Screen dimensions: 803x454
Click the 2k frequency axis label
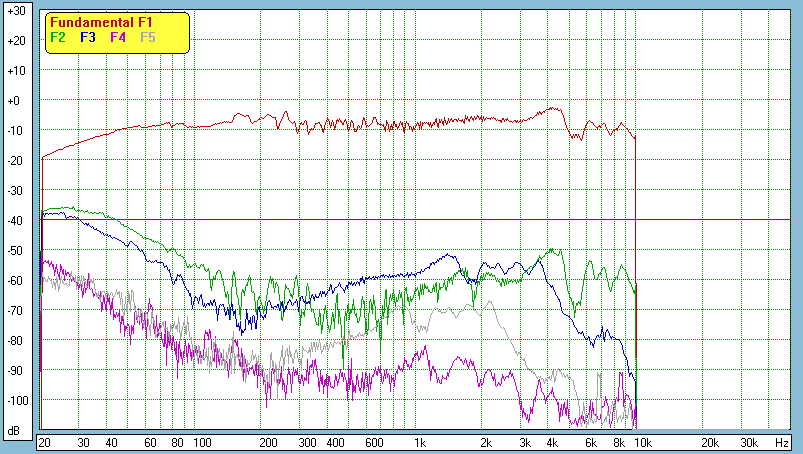[x=486, y=442]
